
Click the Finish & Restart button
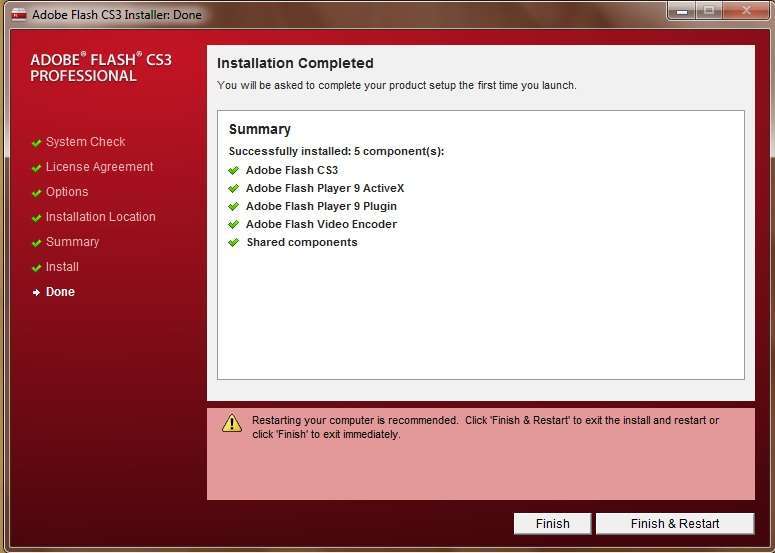(675, 523)
